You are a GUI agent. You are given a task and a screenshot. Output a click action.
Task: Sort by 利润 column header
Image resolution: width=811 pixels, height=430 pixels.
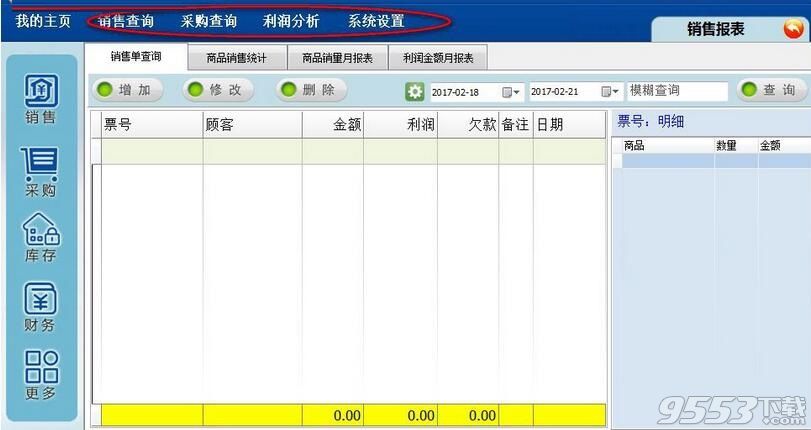point(400,125)
